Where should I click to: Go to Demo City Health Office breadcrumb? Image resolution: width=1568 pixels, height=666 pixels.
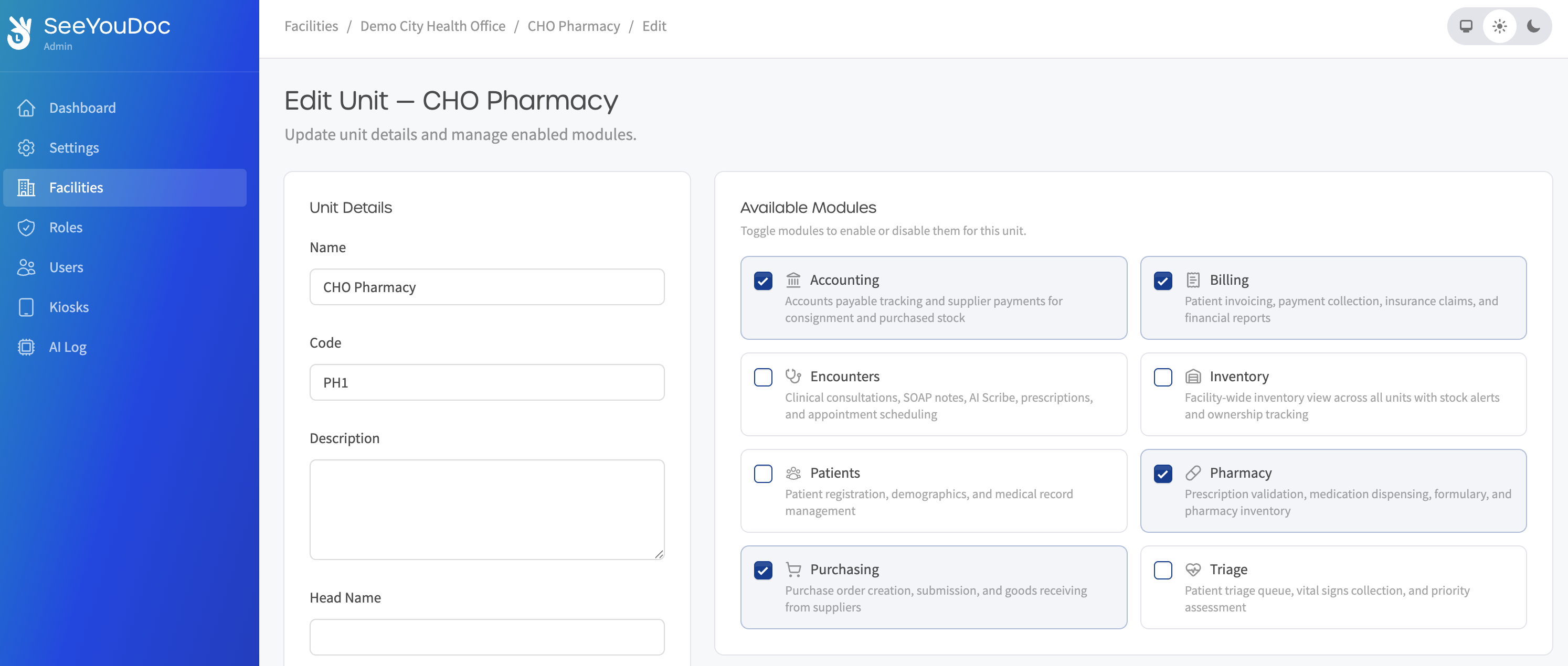[x=432, y=26]
